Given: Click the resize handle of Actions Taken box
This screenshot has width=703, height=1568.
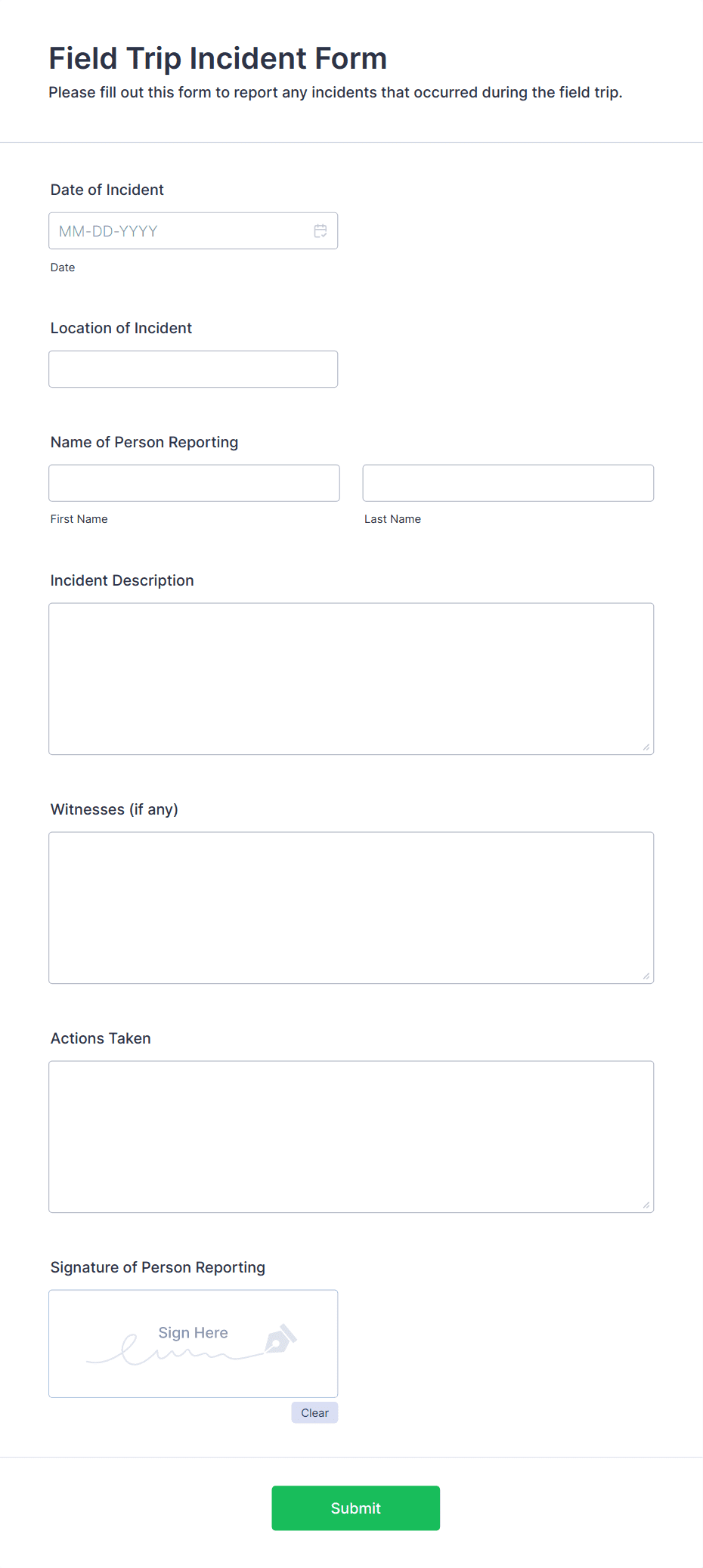Looking at the screenshot, I should coord(647,1205).
